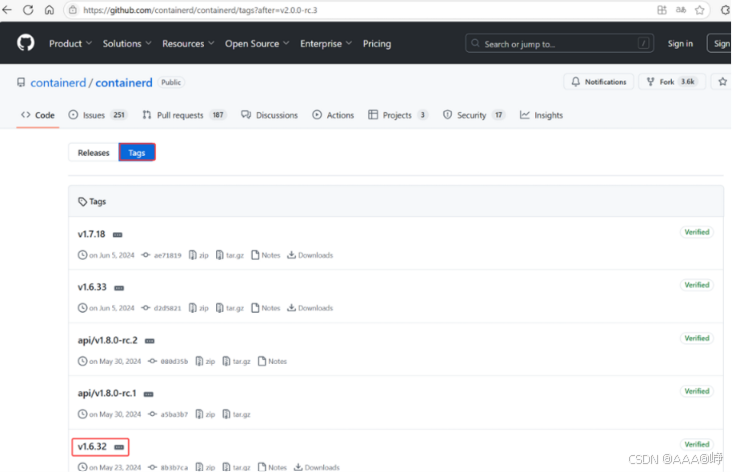The width and height of the screenshot is (732, 472).
Task: Open tag v1.6.32
Action: pyautogui.click(x=92, y=446)
